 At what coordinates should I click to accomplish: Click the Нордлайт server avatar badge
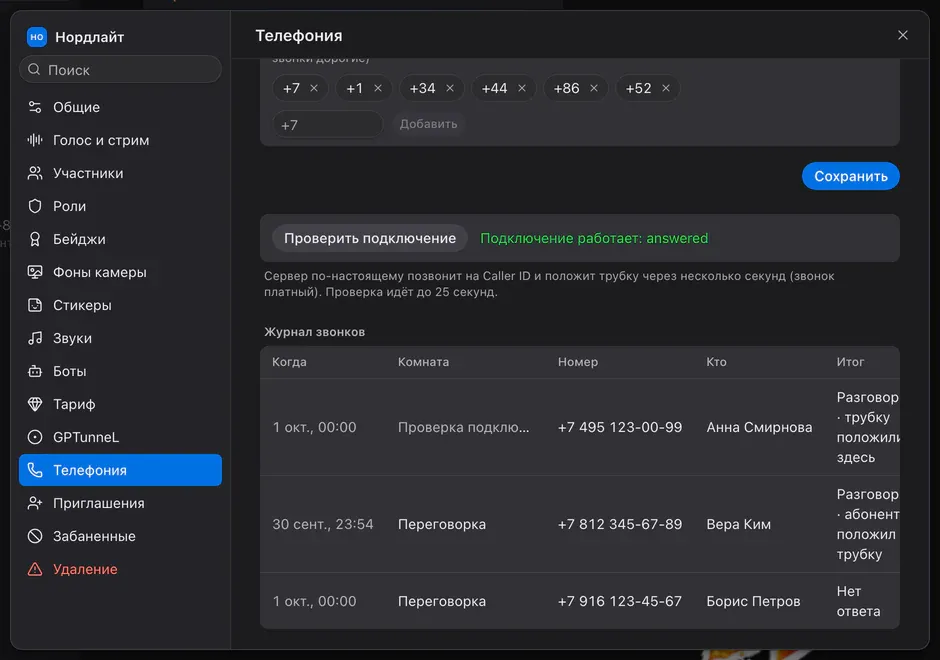(37, 37)
